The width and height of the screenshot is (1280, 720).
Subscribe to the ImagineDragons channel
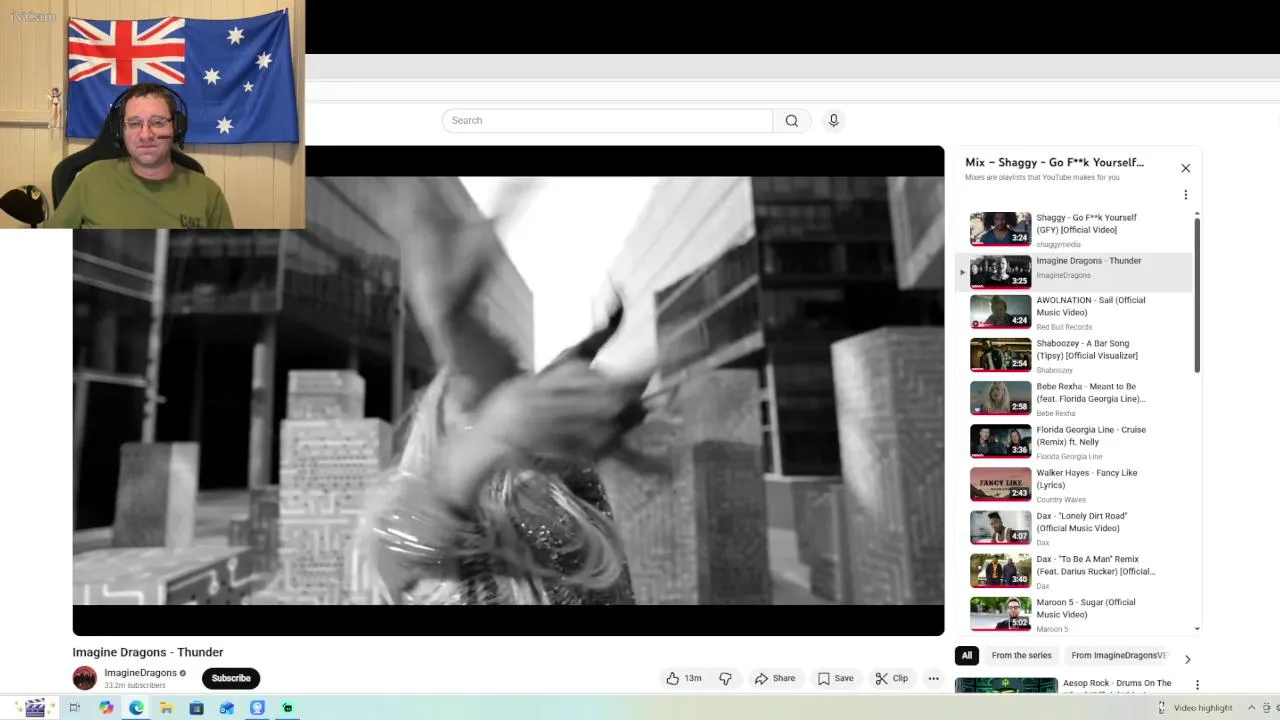pyautogui.click(x=231, y=678)
